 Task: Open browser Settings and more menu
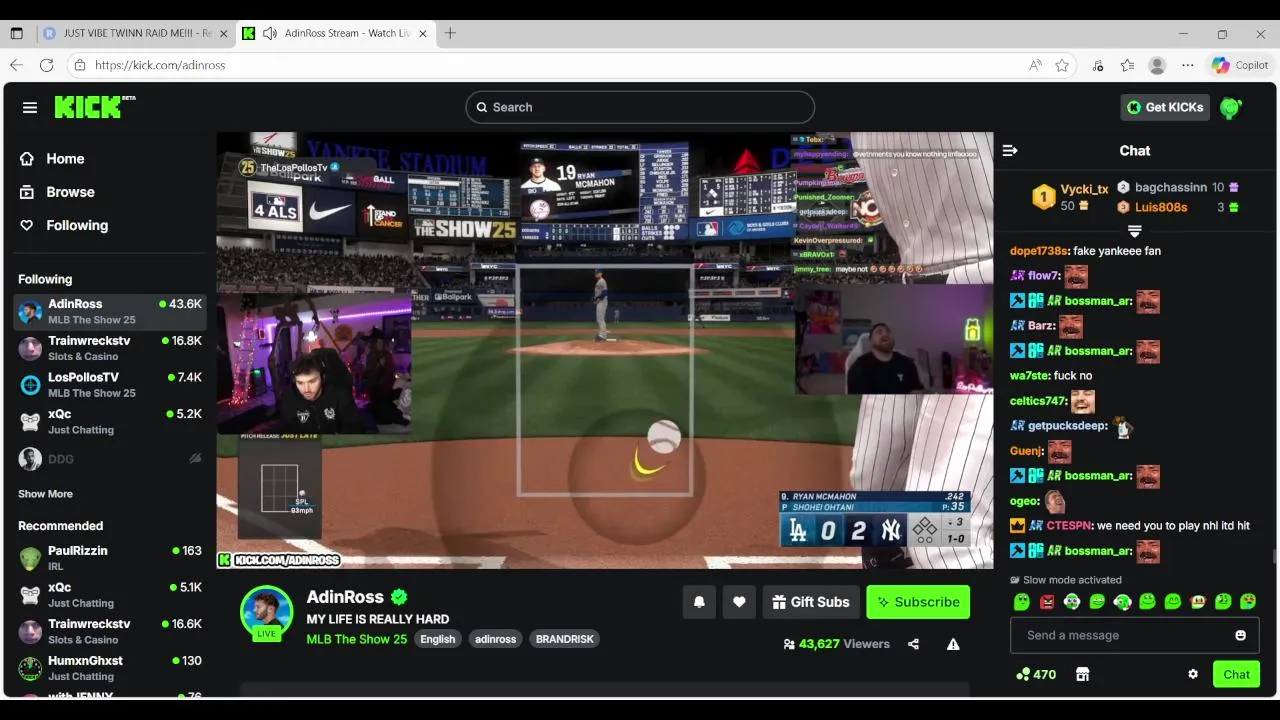(1188, 65)
